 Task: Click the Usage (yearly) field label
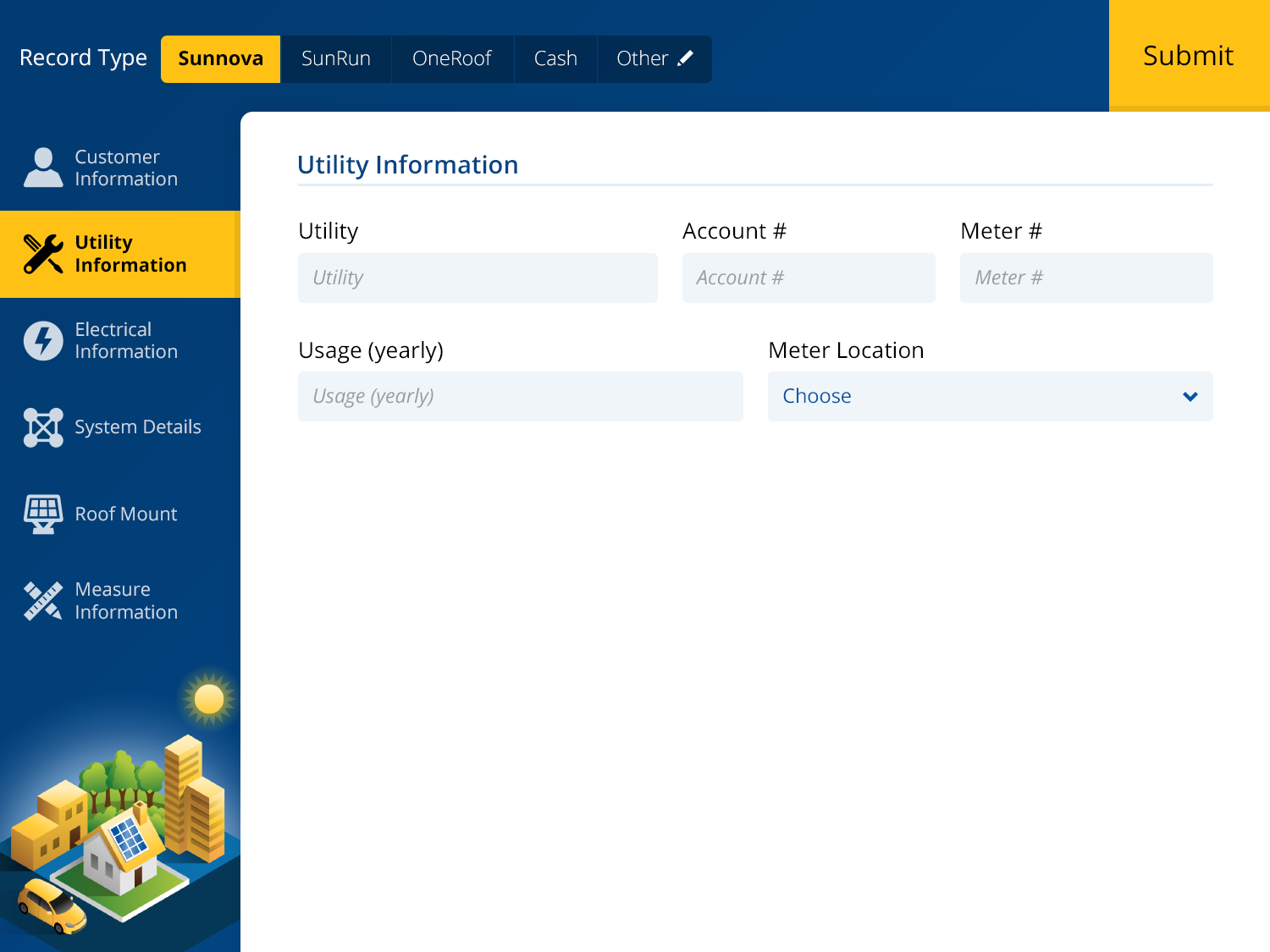tap(371, 351)
